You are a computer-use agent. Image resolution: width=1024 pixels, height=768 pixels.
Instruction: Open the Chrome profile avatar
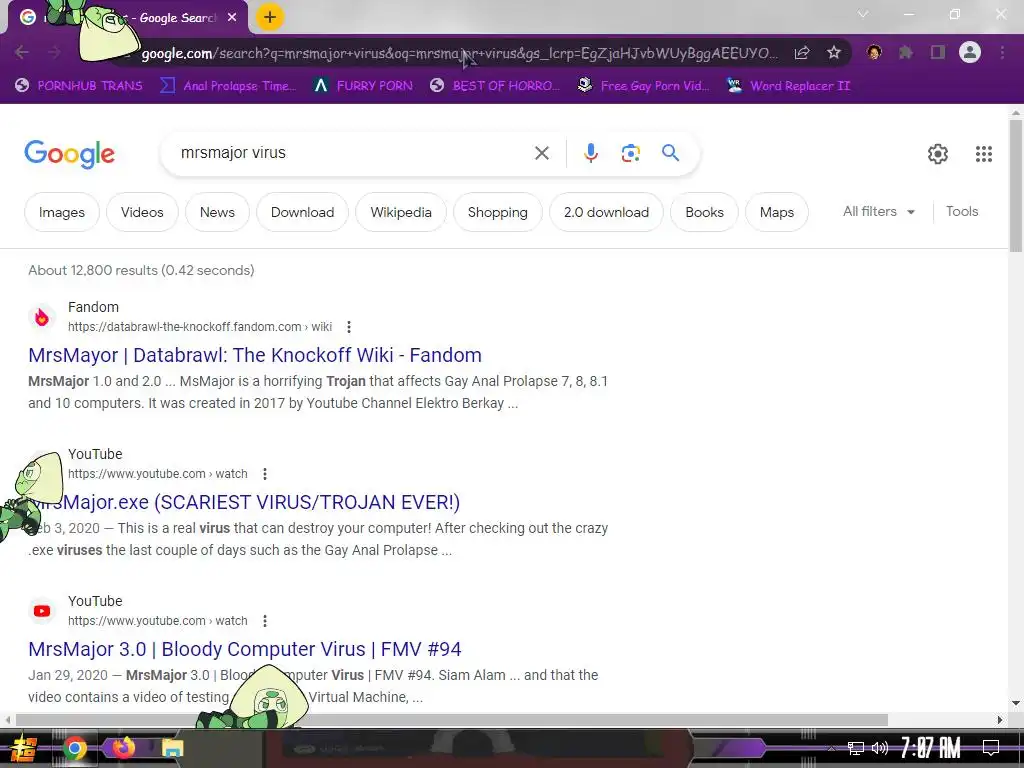970,52
